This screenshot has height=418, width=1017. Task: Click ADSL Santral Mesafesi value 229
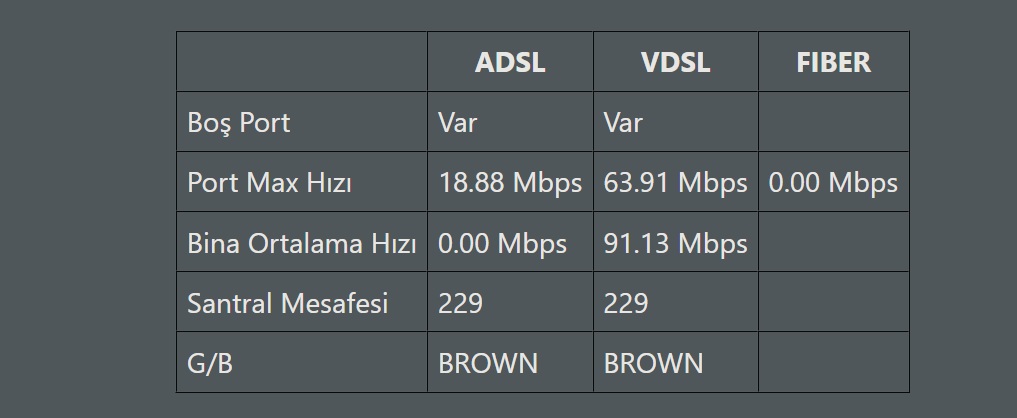coord(460,303)
